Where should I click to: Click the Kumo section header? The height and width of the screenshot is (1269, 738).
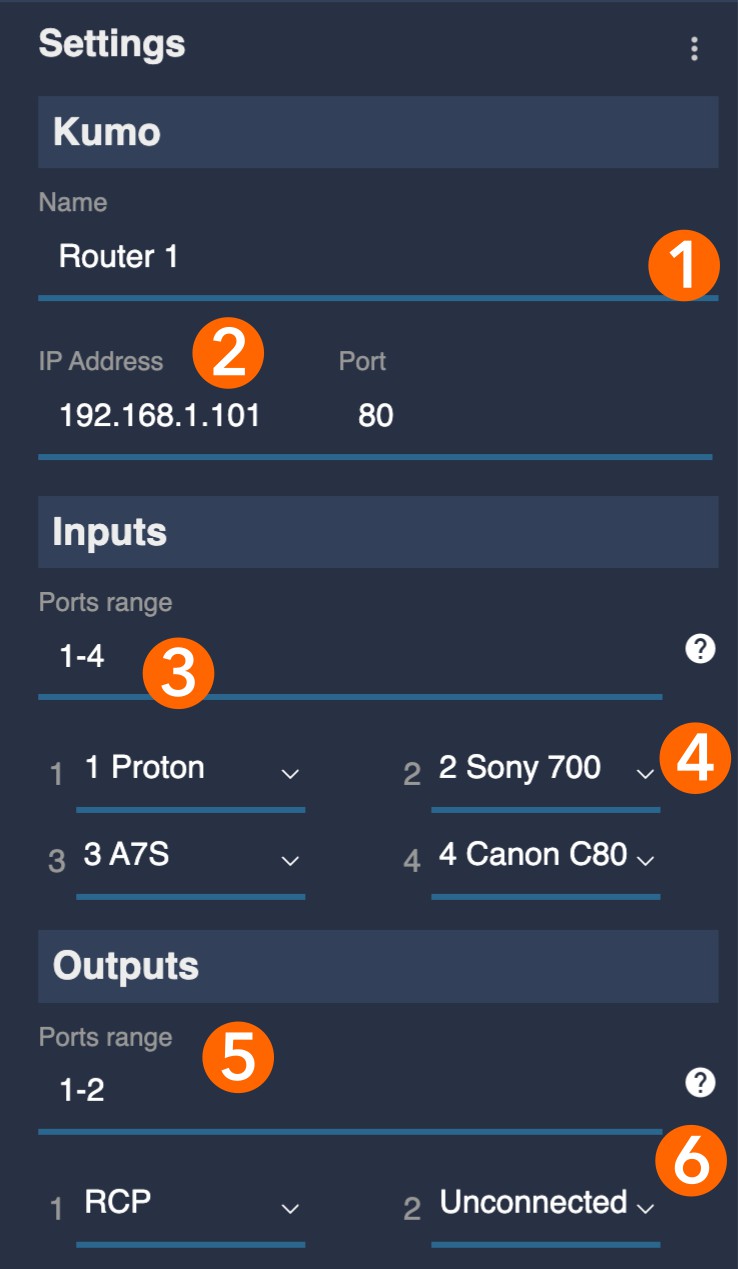coord(378,132)
